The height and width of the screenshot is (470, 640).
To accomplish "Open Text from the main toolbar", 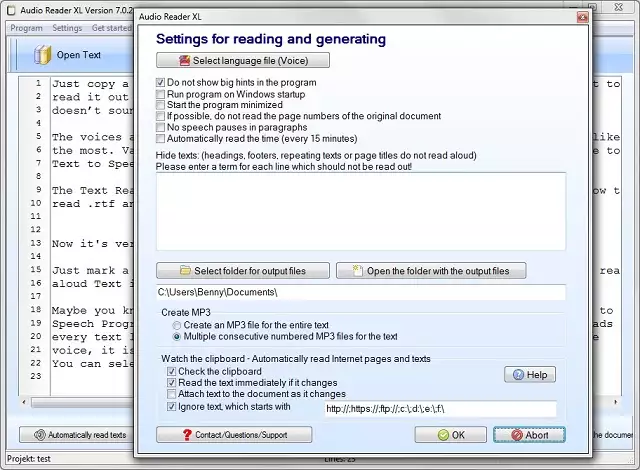I will 68,55.
